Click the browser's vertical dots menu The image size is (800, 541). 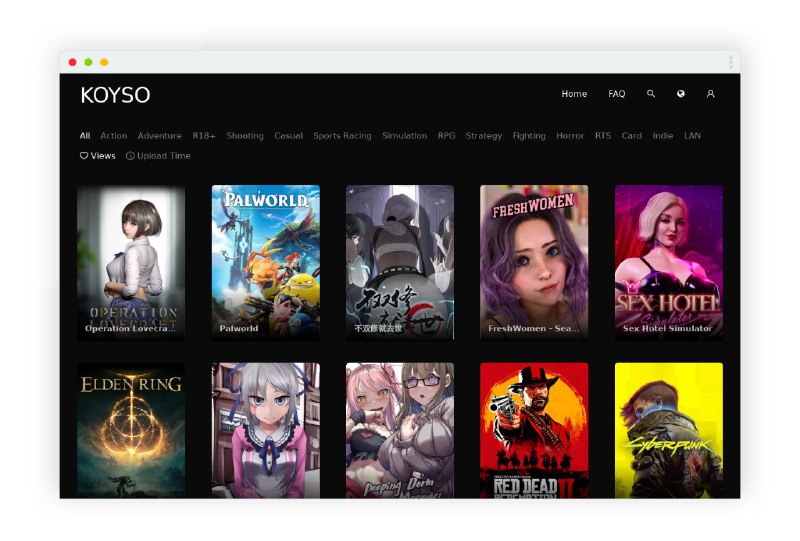731,62
